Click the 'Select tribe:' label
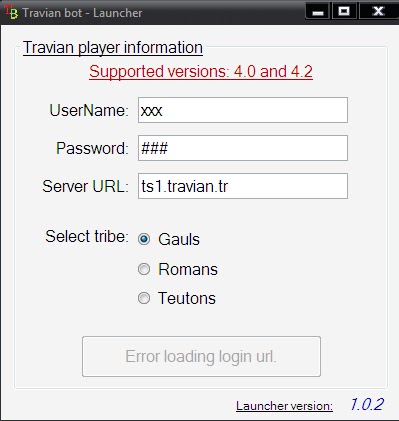The width and height of the screenshot is (399, 421). click(x=87, y=236)
